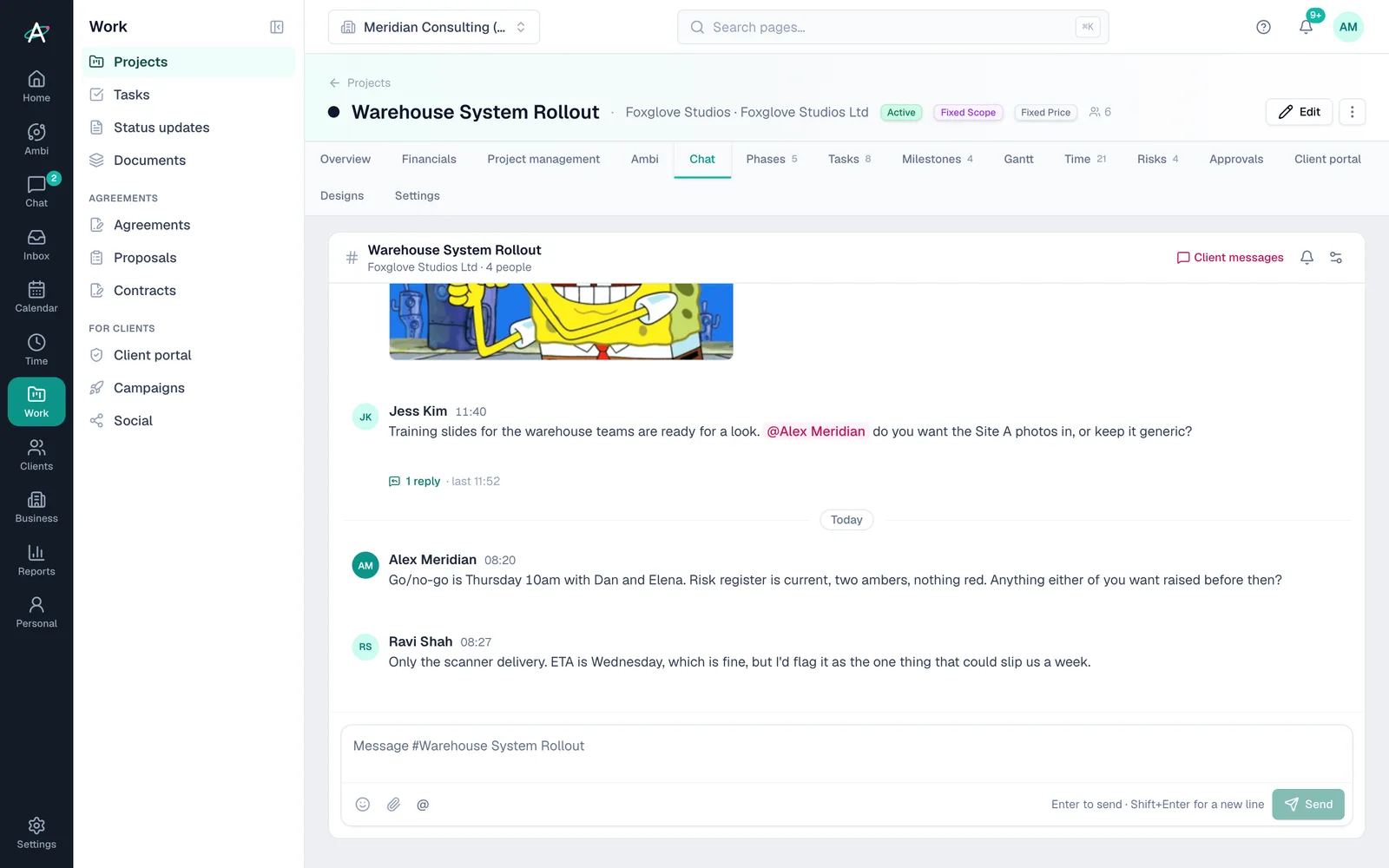Open Proposals in the sidebar
The width and height of the screenshot is (1389, 868).
188,258
